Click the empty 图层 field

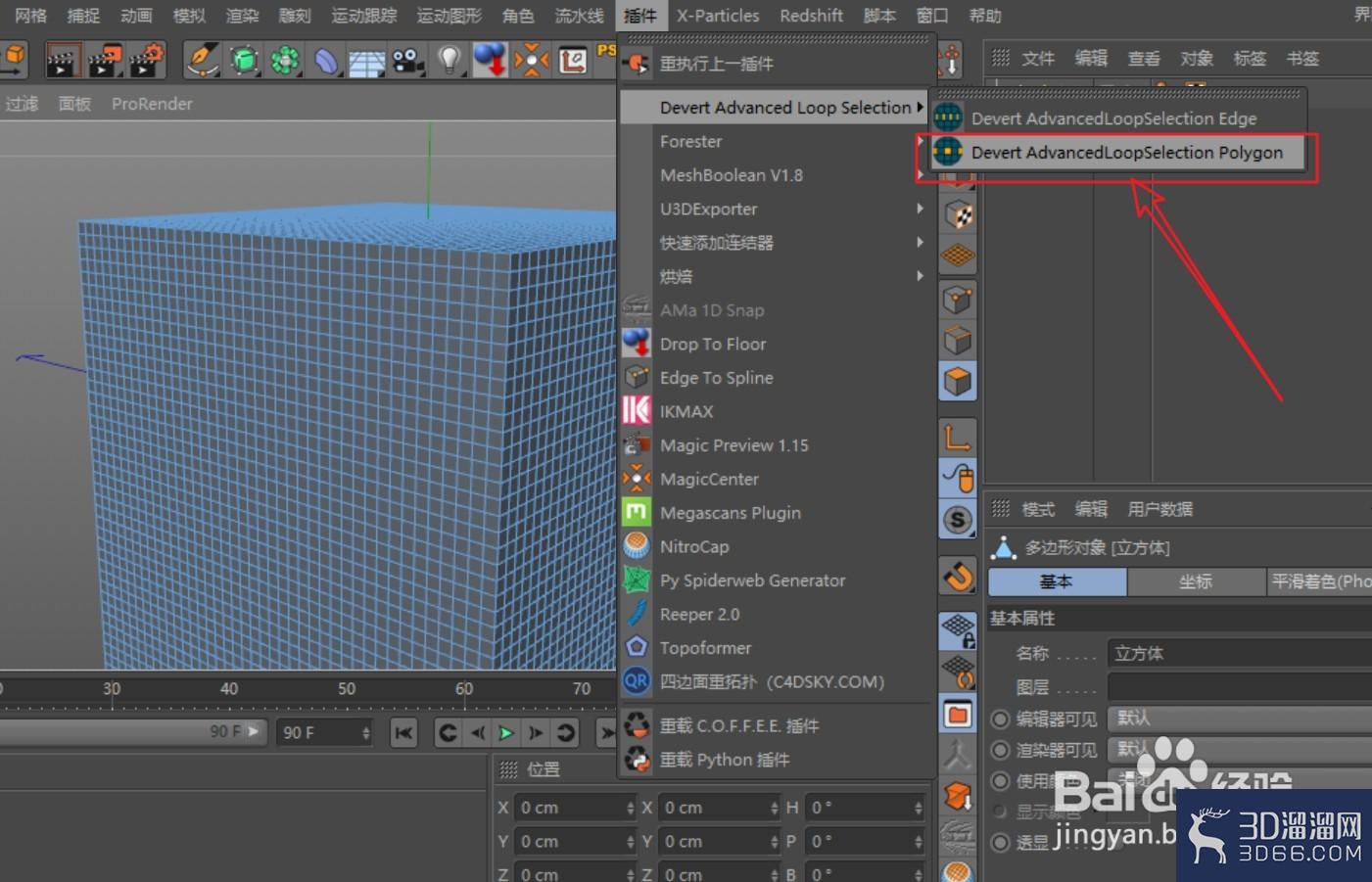pos(1240,687)
